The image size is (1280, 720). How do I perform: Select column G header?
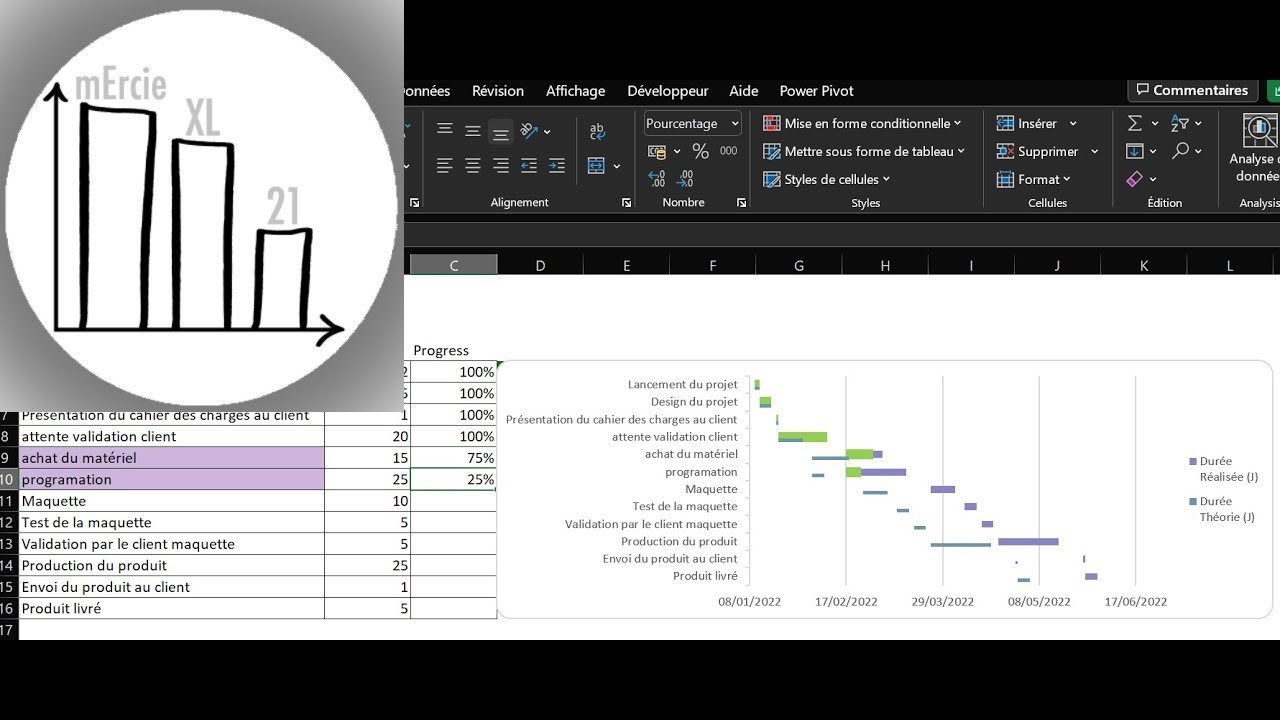pos(799,265)
